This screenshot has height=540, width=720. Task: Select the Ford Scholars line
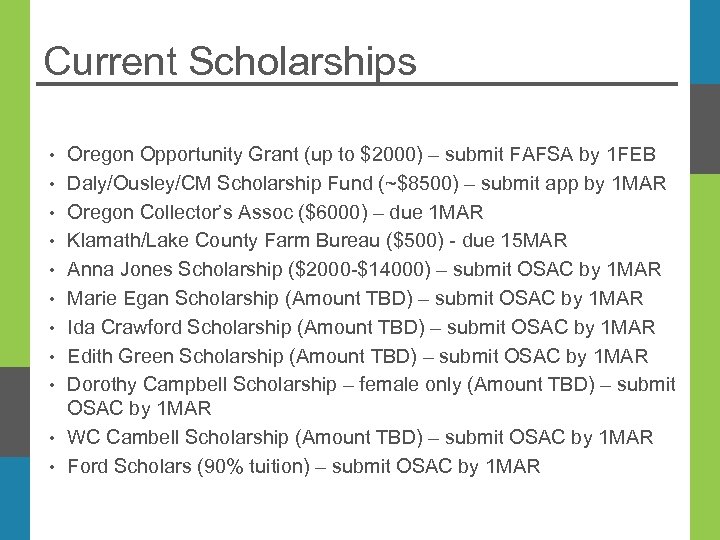(303, 467)
